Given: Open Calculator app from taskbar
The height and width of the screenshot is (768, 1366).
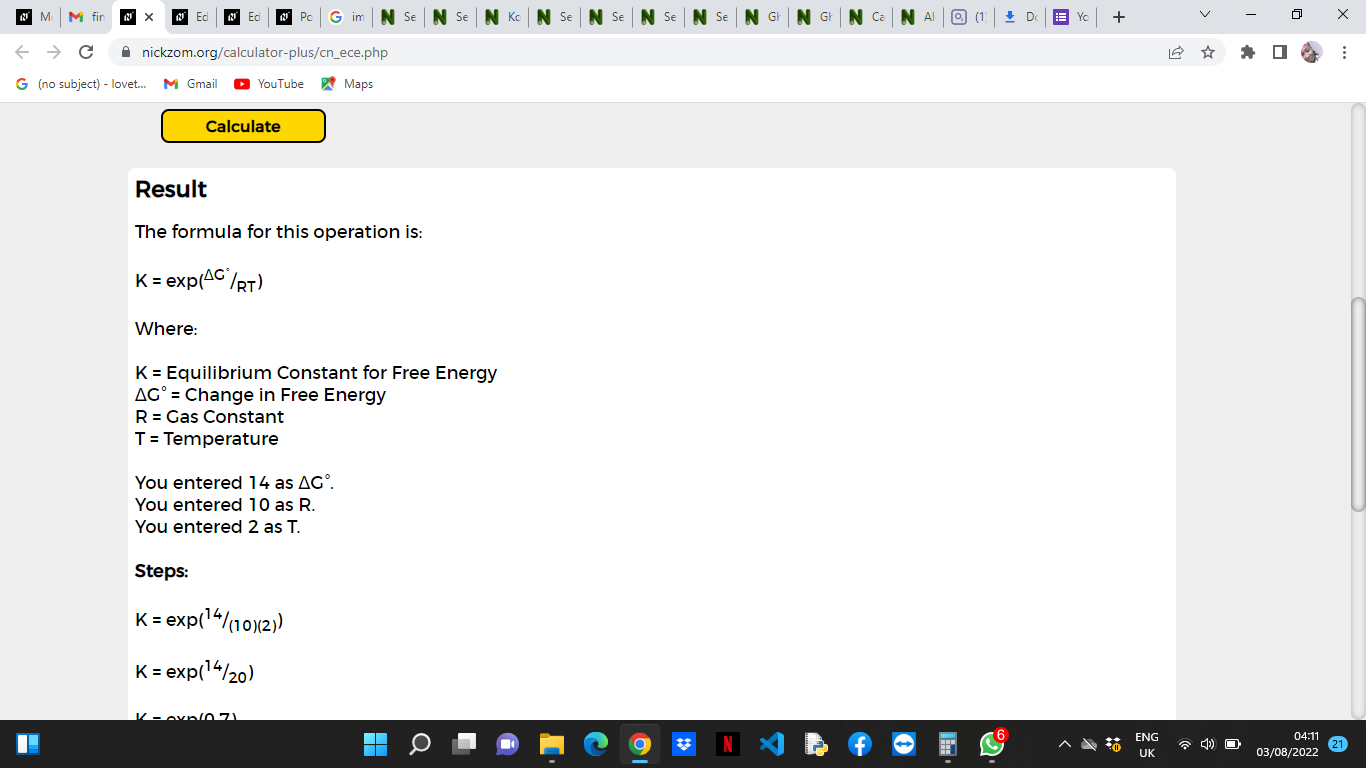Looking at the screenshot, I should click(948, 744).
